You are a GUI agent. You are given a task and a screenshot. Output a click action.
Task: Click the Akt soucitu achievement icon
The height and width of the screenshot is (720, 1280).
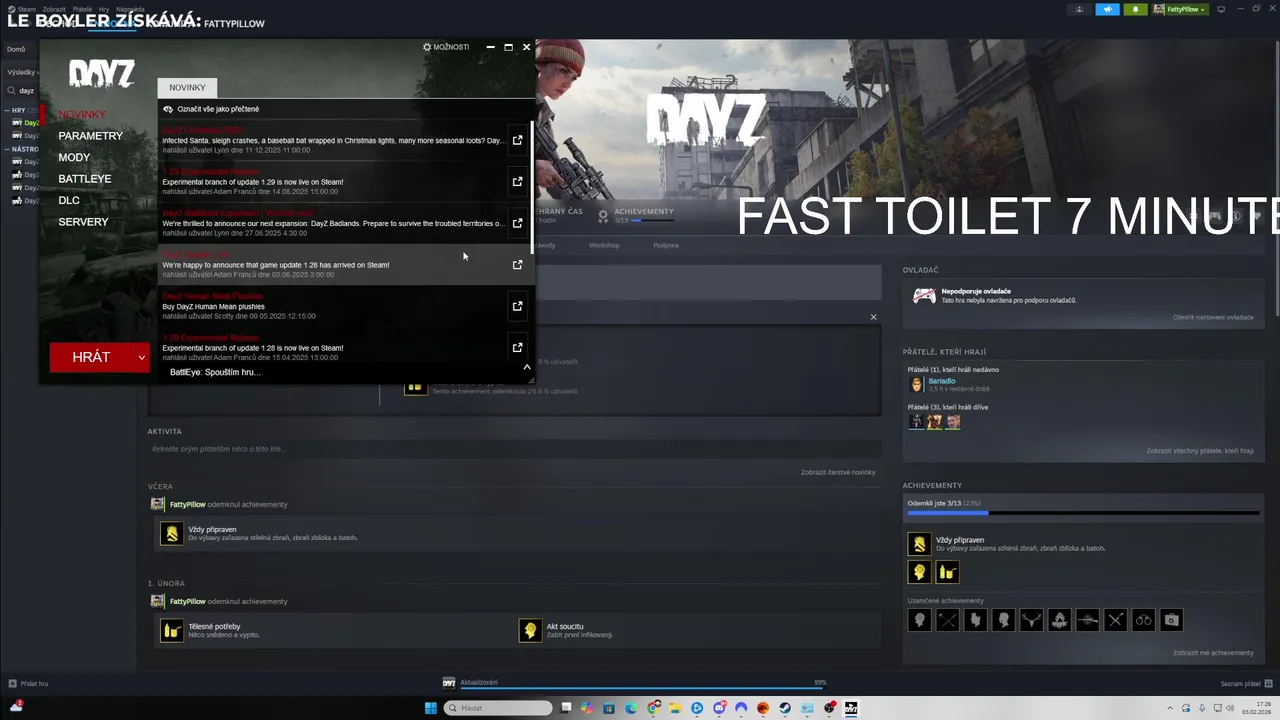pyautogui.click(x=530, y=630)
